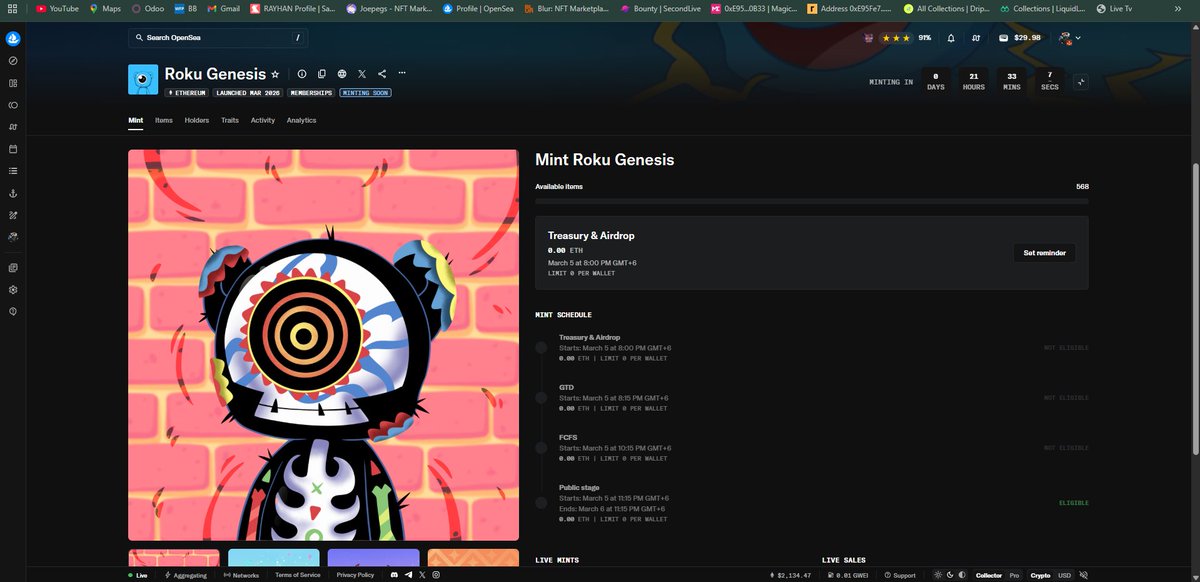Open shield Support icon in sidebar
The width and height of the screenshot is (1200, 582).
(13, 311)
